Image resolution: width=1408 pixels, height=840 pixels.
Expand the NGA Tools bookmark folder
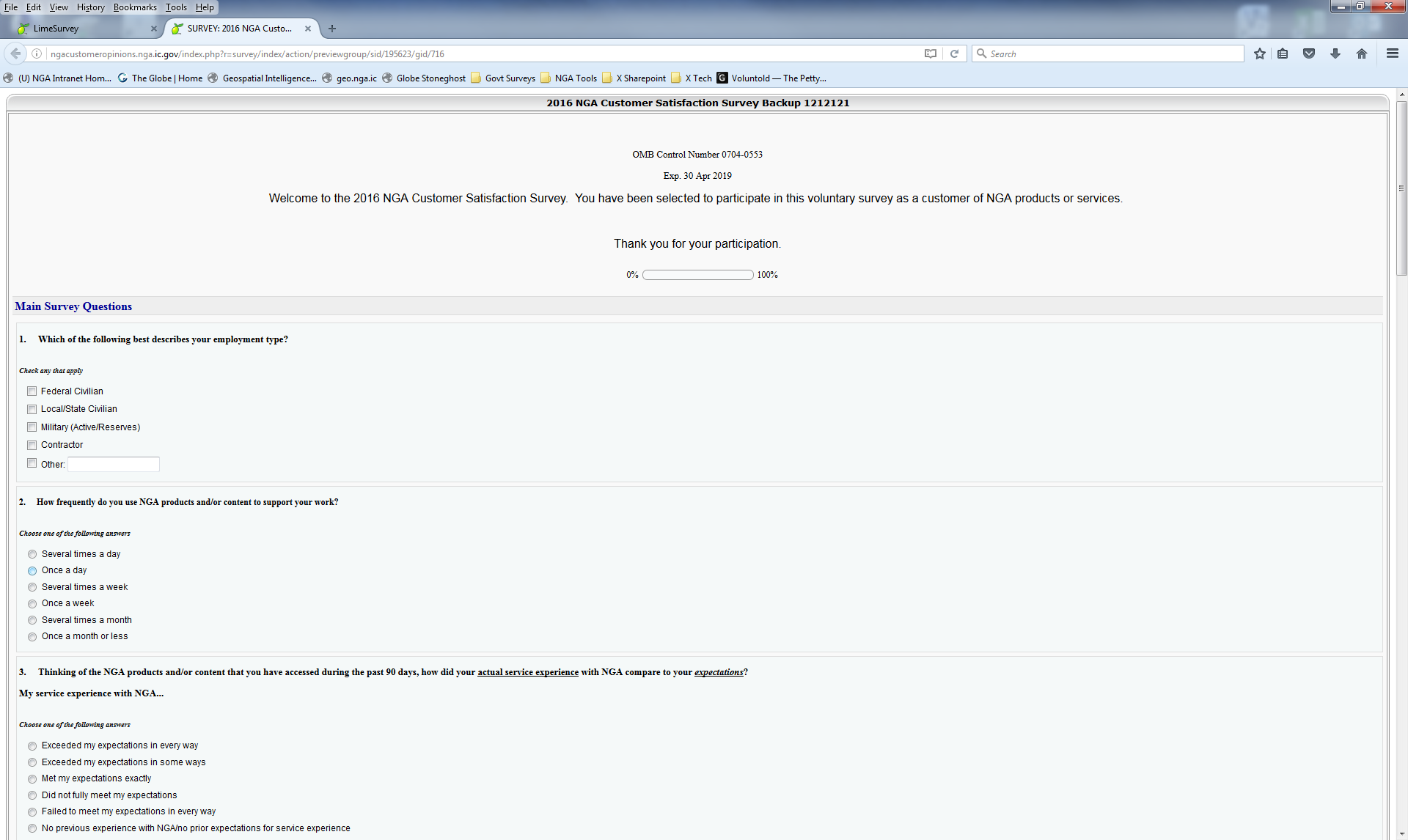tap(569, 78)
